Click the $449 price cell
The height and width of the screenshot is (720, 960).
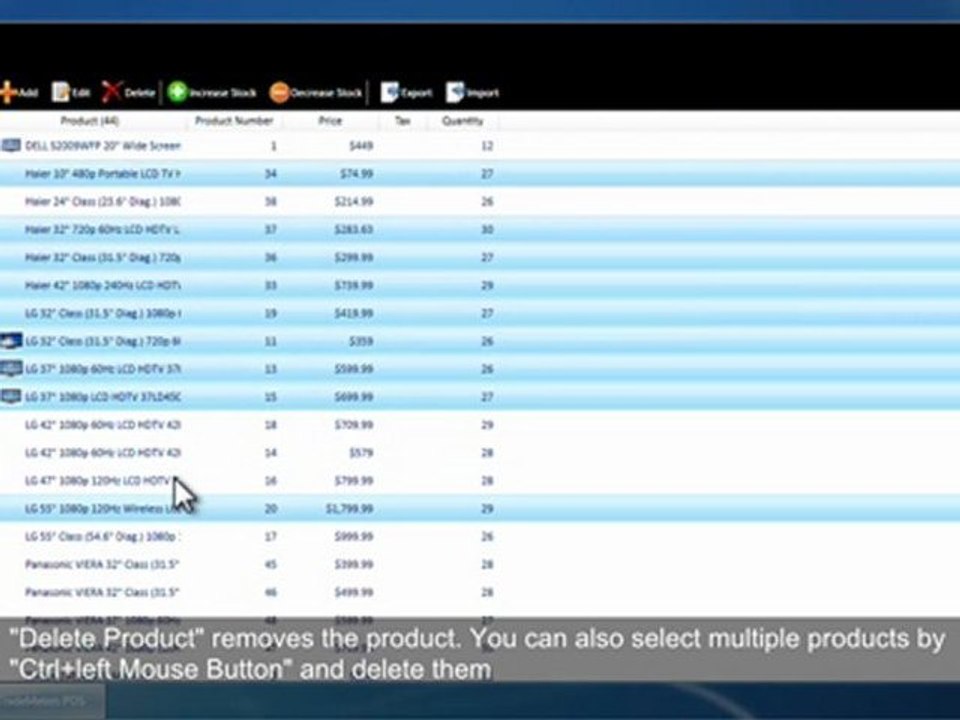(361, 146)
